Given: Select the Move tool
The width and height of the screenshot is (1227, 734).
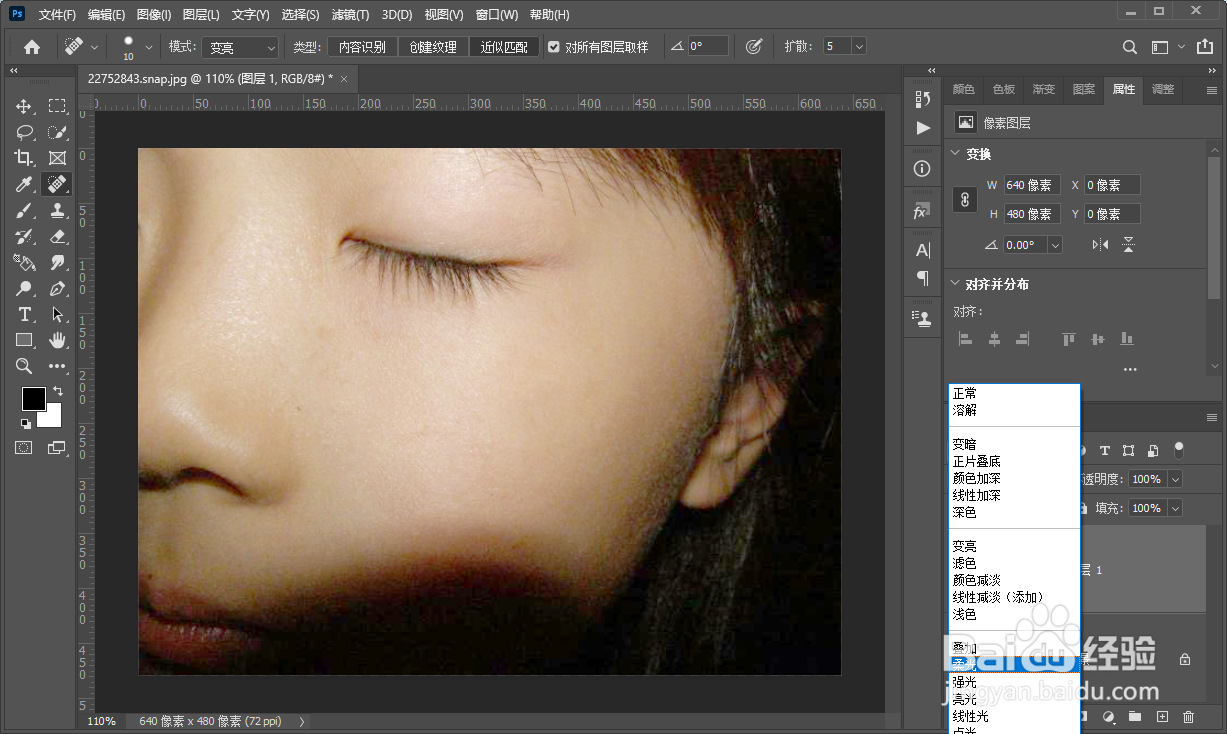Looking at the screenshot, I should (x=24, y=106).
